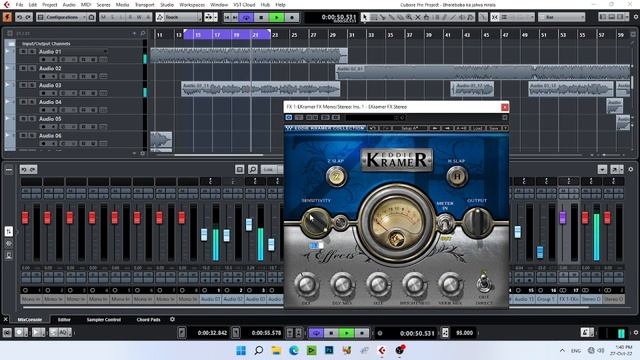Image resolution: width=640 pixels, height=360 pixels.
Task: Select the Line draw tool
Action: tap(453, 18)
